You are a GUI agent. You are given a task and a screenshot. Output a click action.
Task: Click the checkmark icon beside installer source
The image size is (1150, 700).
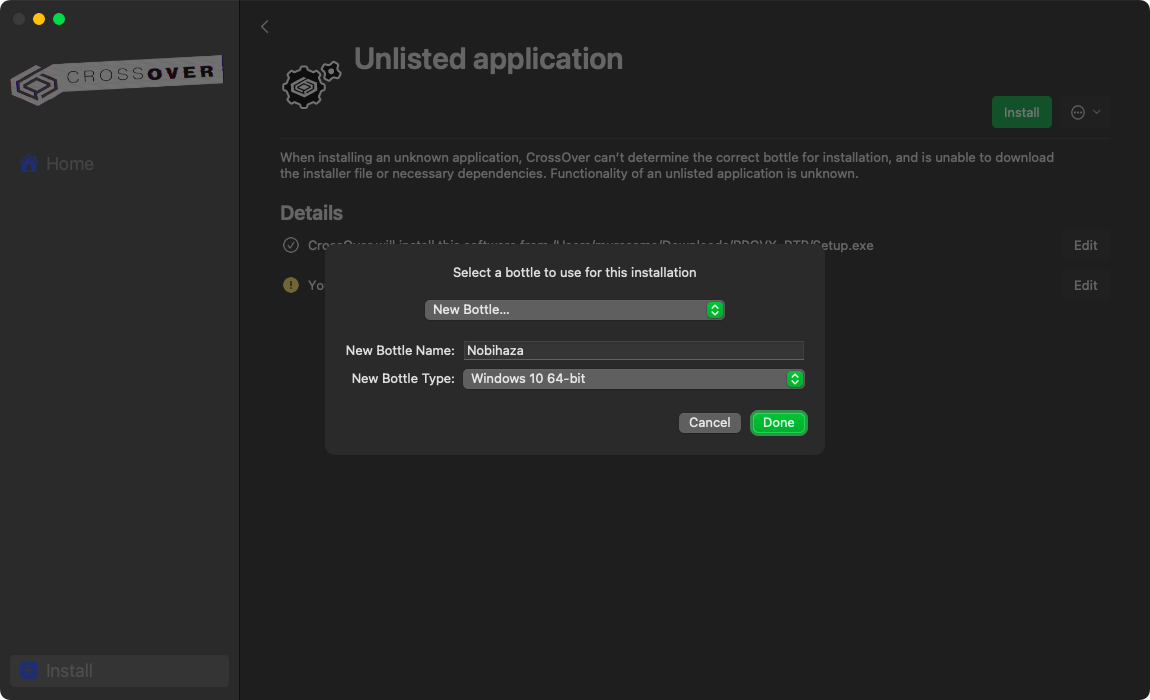point(291,245)
